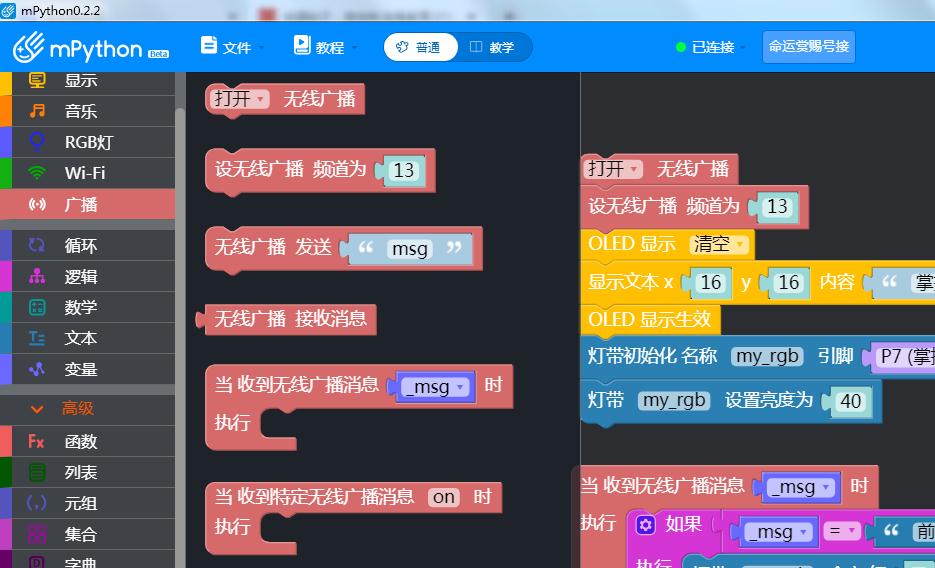Select the 变量 variable category icon
Screen dimensions: 935x568
click(37, 369)
